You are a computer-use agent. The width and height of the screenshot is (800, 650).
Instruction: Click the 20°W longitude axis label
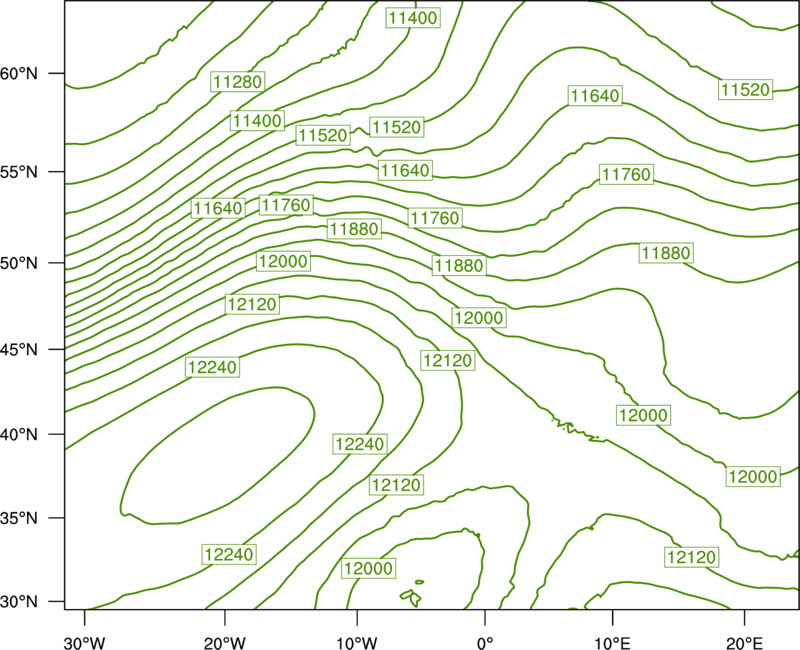pyautogui.click(x=224, y=643)
